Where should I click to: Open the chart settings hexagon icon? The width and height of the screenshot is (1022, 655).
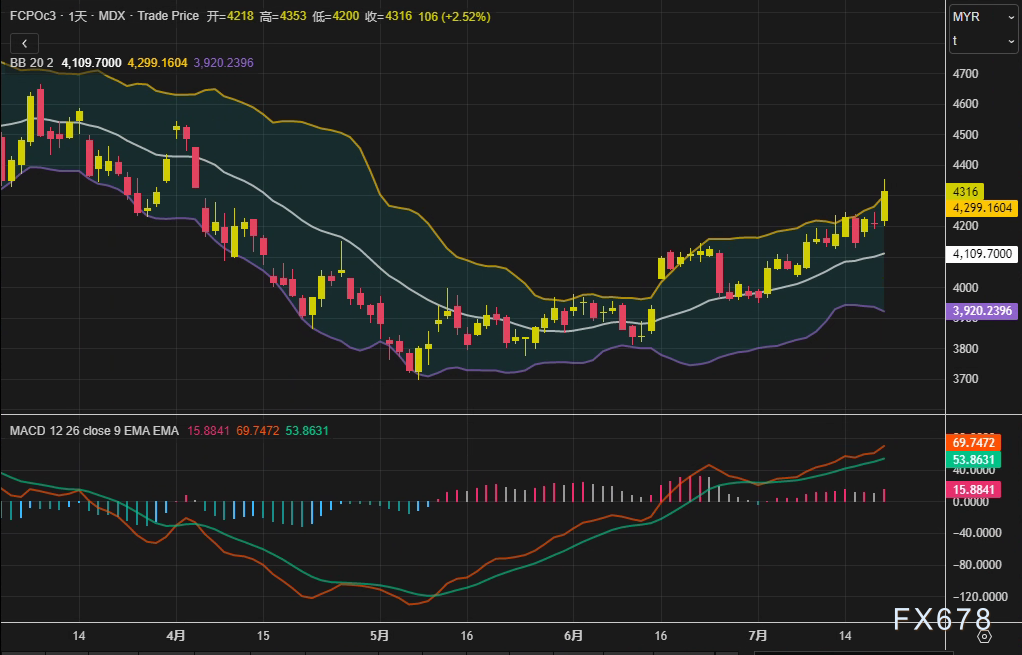[x=984, y=635]
